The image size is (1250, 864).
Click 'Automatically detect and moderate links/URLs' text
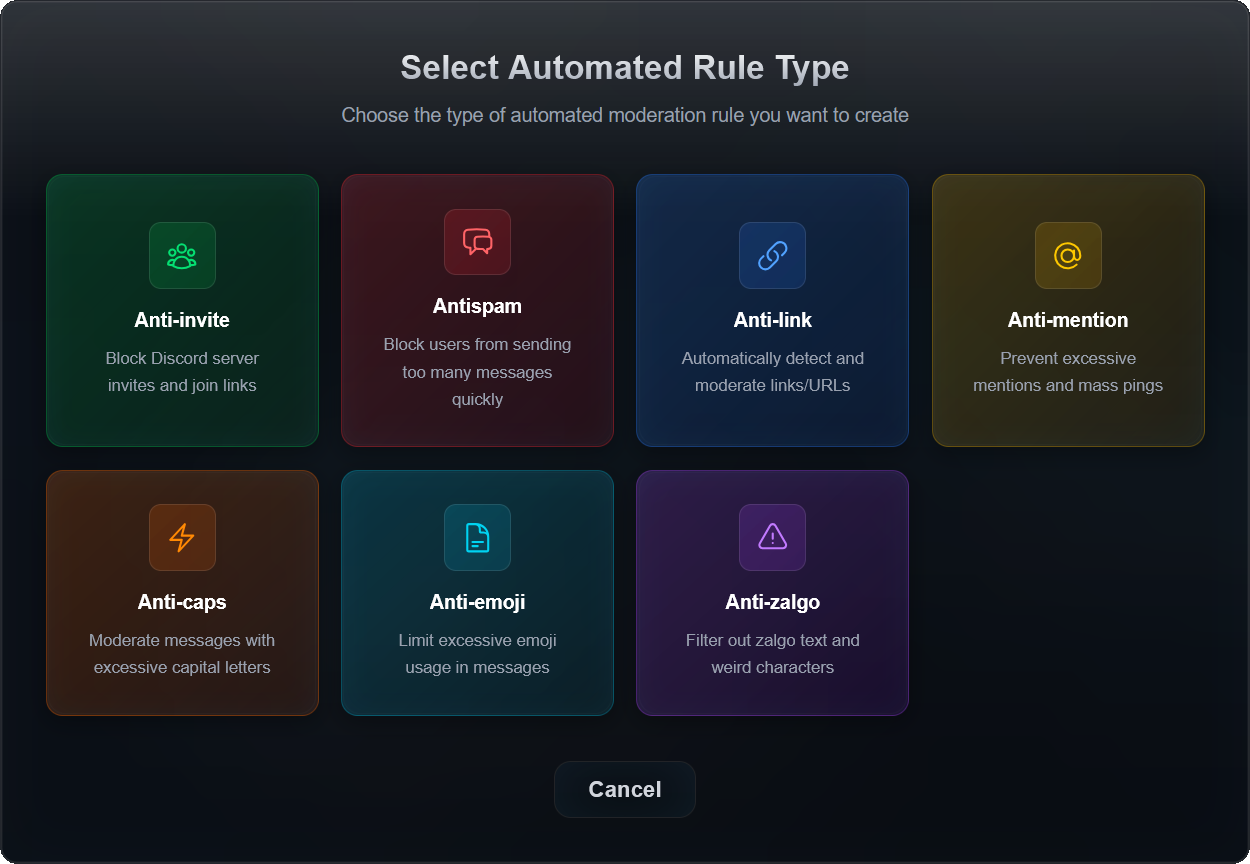point(772,372)
